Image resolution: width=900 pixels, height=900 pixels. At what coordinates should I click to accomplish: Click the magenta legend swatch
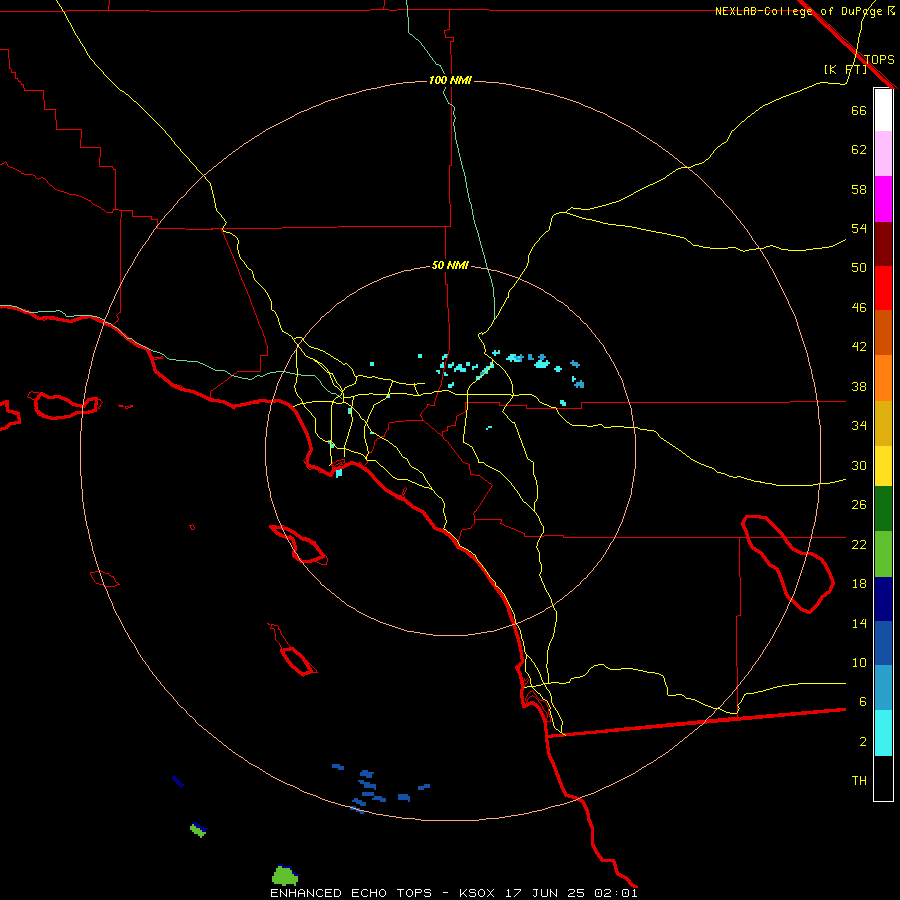tap(883, 199)
